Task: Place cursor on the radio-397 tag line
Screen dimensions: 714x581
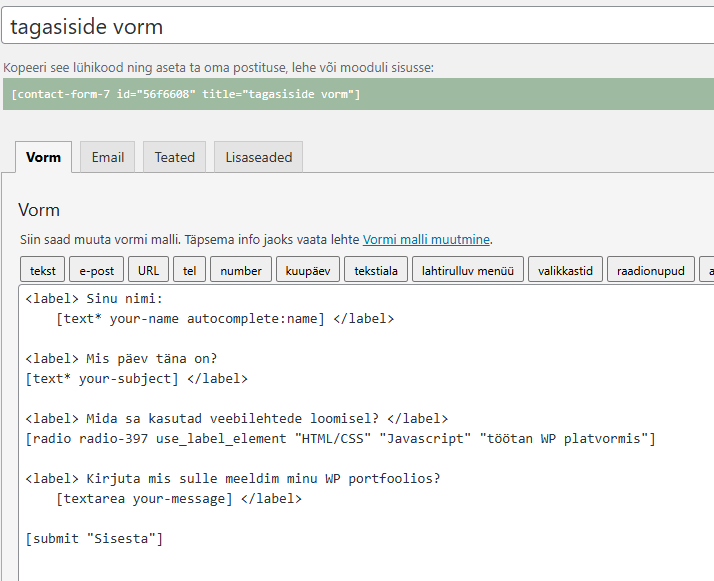Action: [340, 439]
